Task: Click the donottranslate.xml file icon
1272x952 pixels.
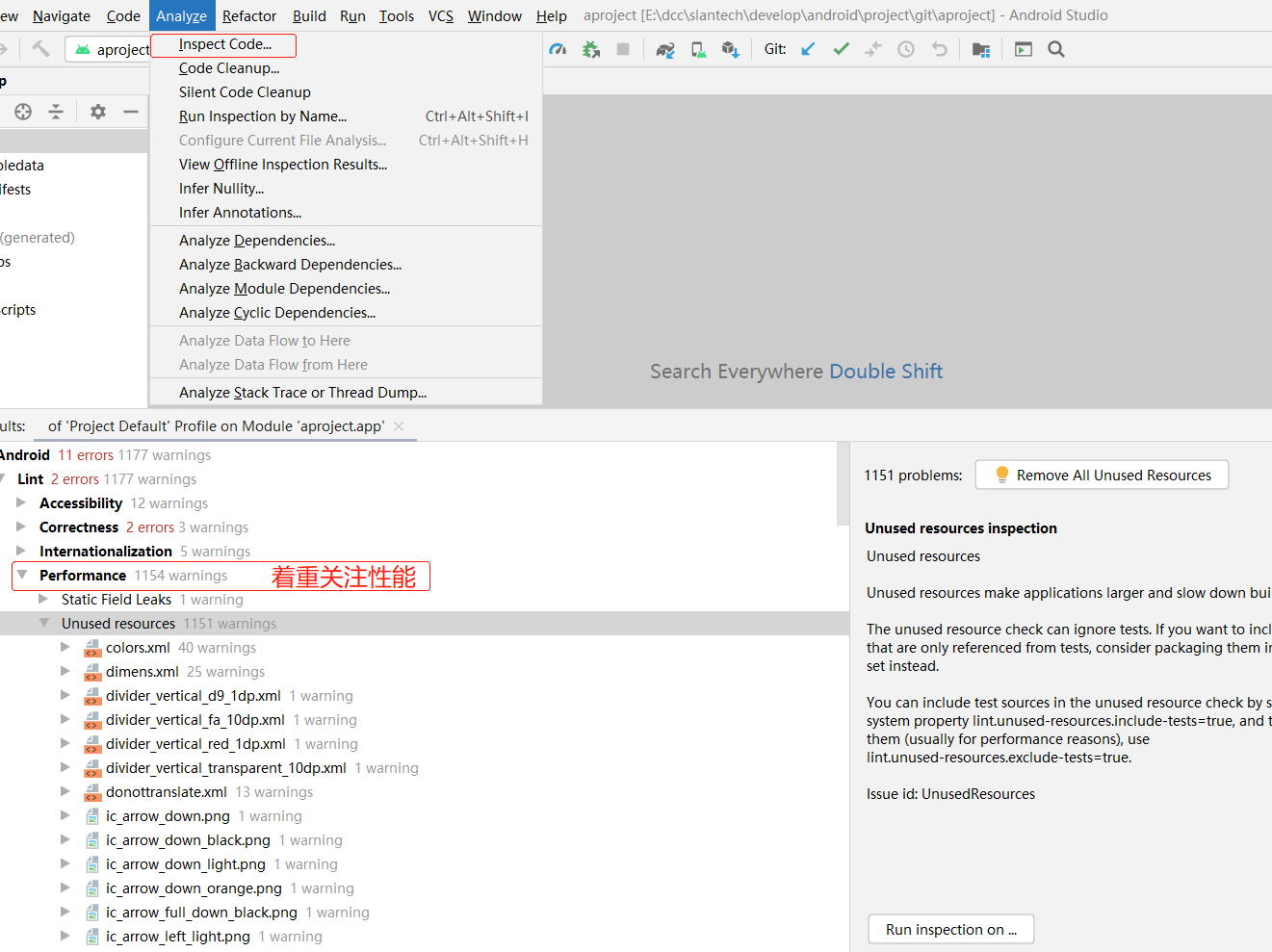Action: tap(92, 792)
